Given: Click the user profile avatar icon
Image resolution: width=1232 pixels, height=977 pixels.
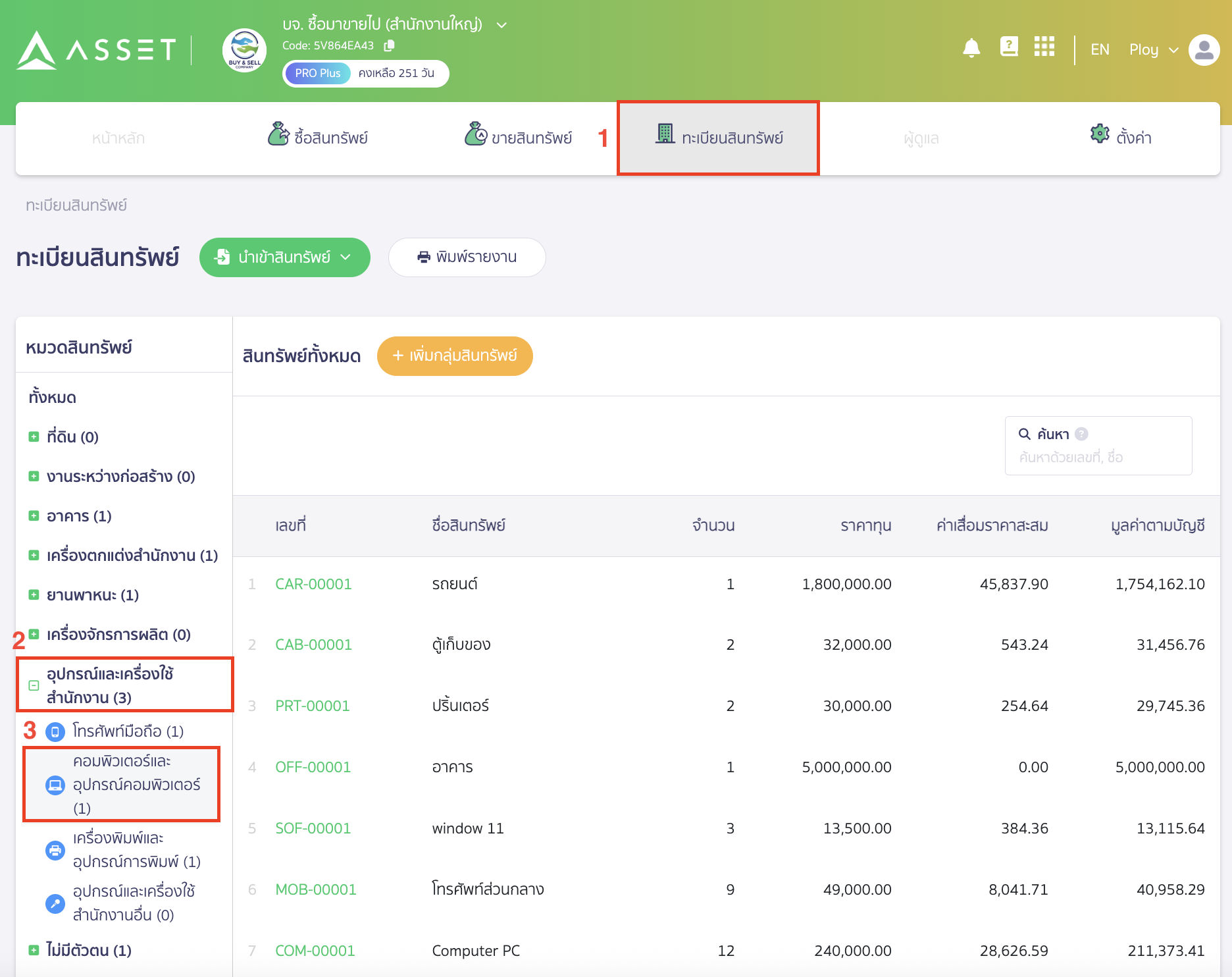Looking at the screenshot, I should [x=1204, y=50].
